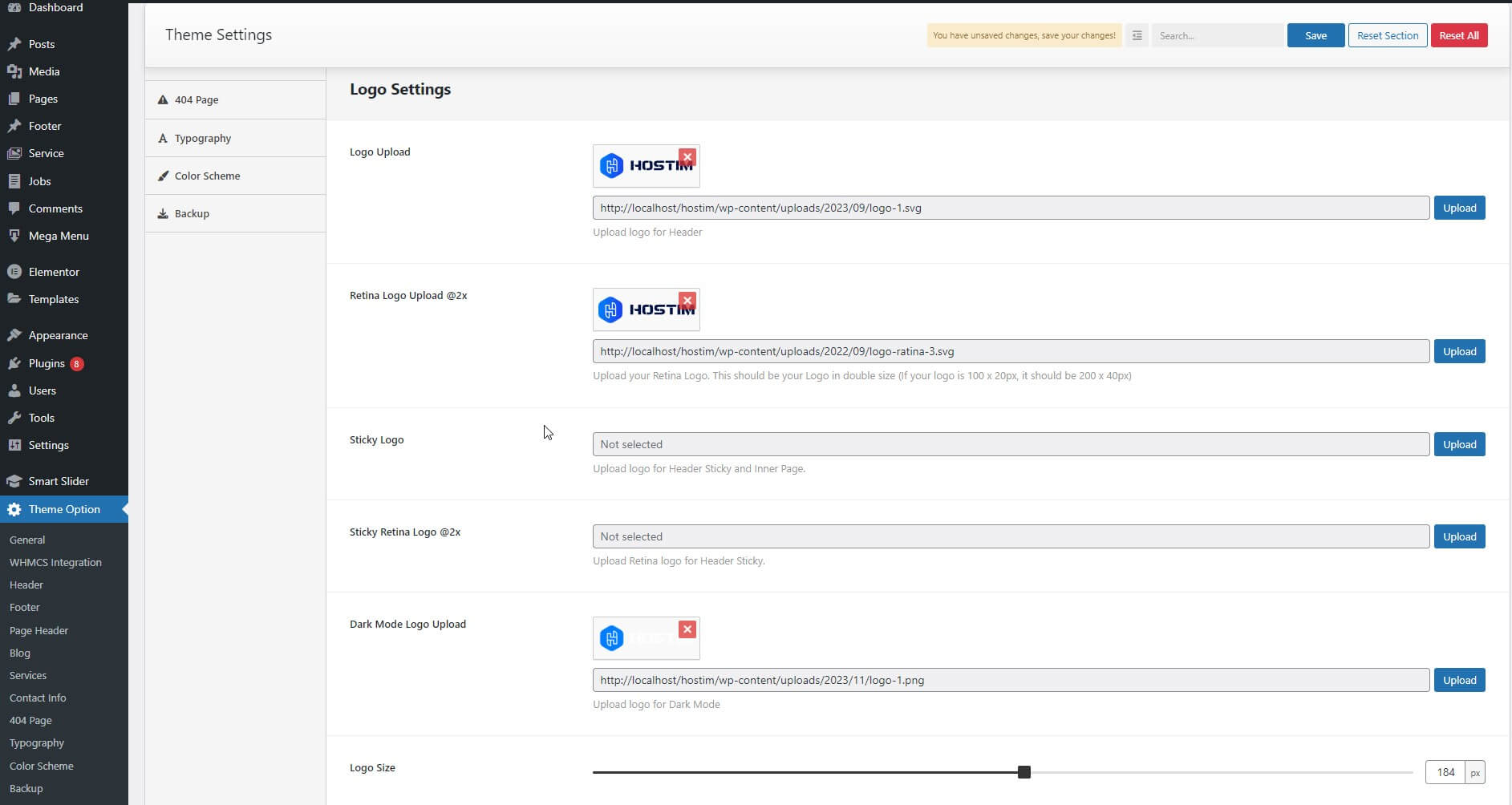Open the Typography settings tab
Image resolution: width=1512 pixels, height=805 pixels.
(235, 138)
